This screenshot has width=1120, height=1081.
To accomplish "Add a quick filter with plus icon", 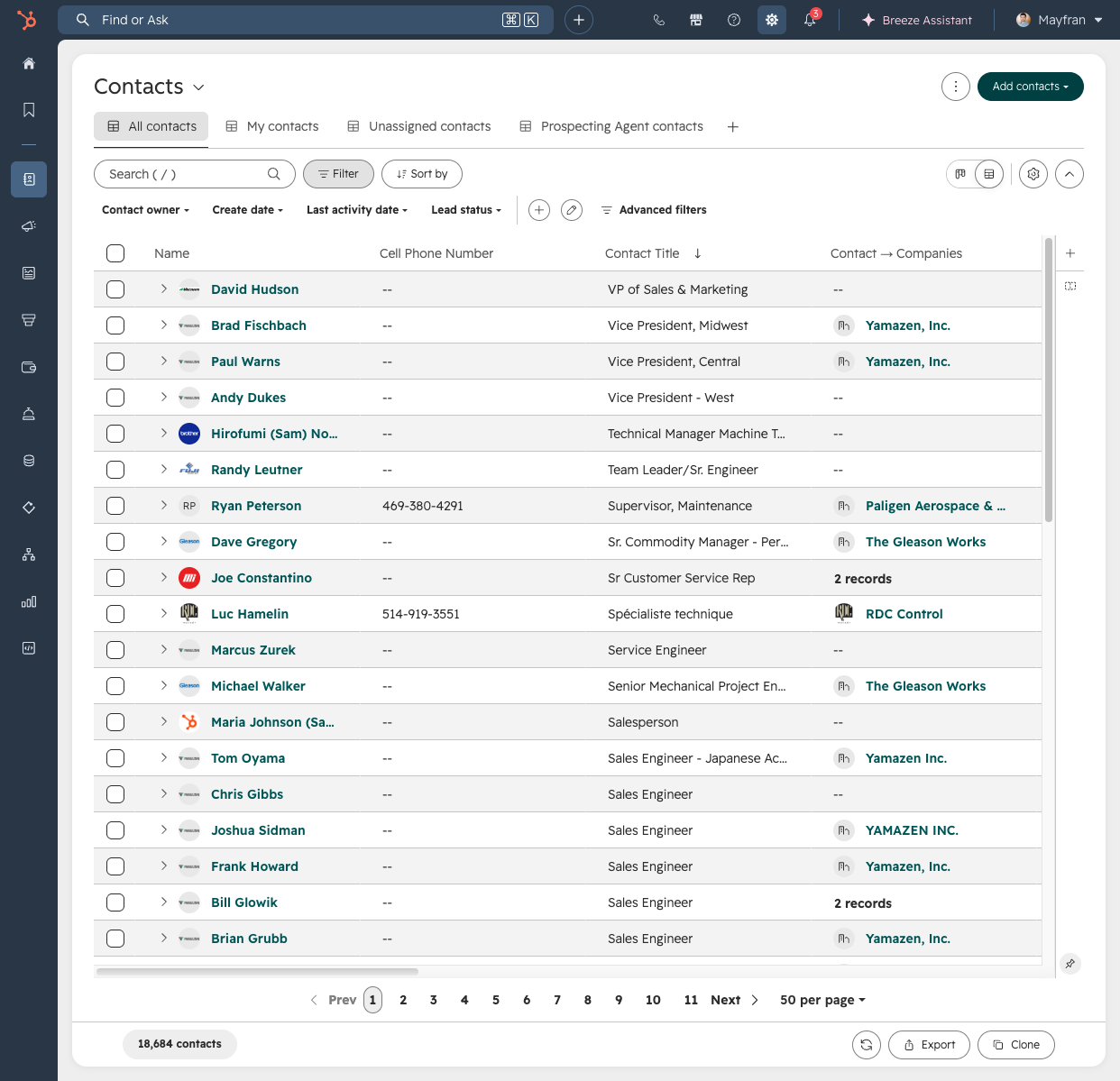I will [x=539, y=210].
